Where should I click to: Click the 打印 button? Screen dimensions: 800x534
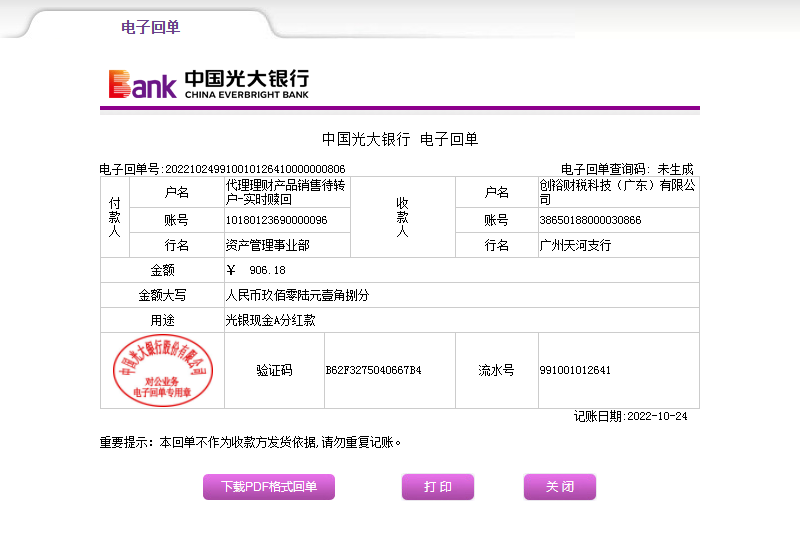click(438, 487)
